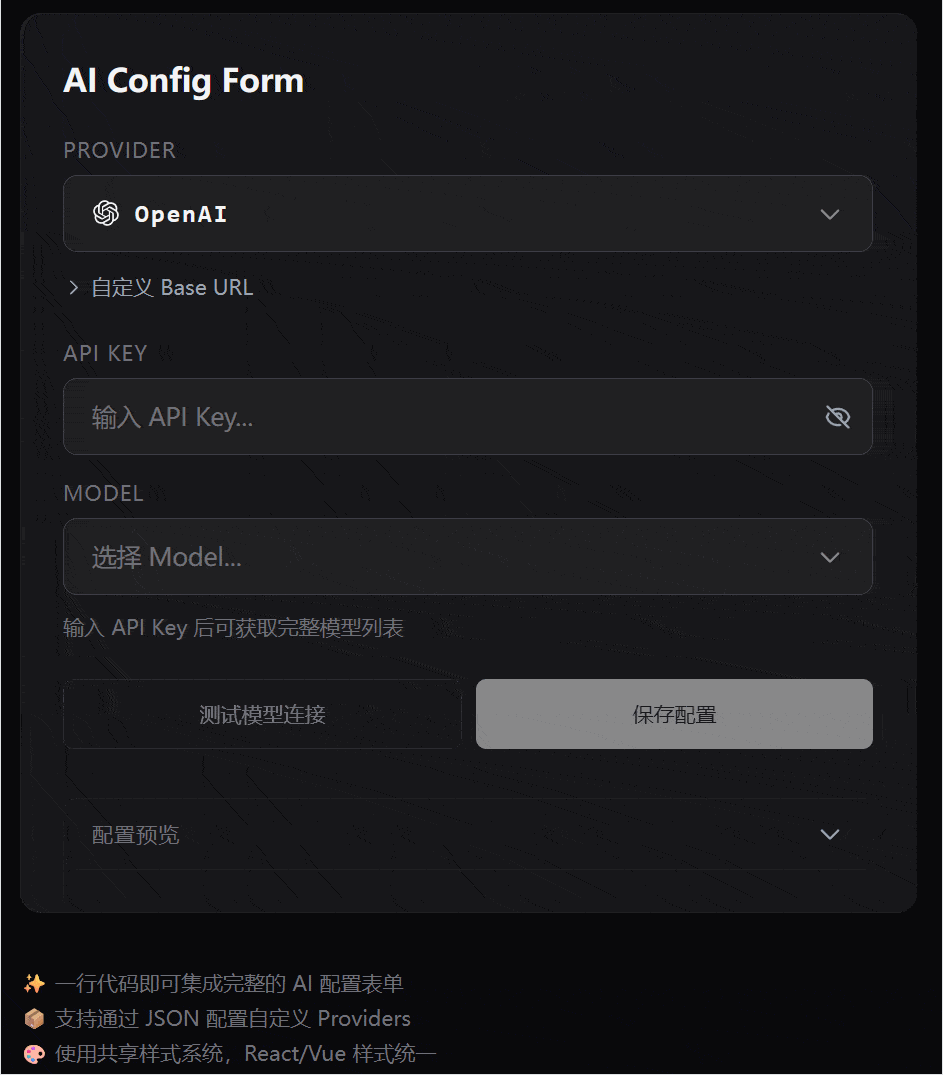Expand the 自定义 Base URL section
943x1075 pixels.
tap(160, 287)
